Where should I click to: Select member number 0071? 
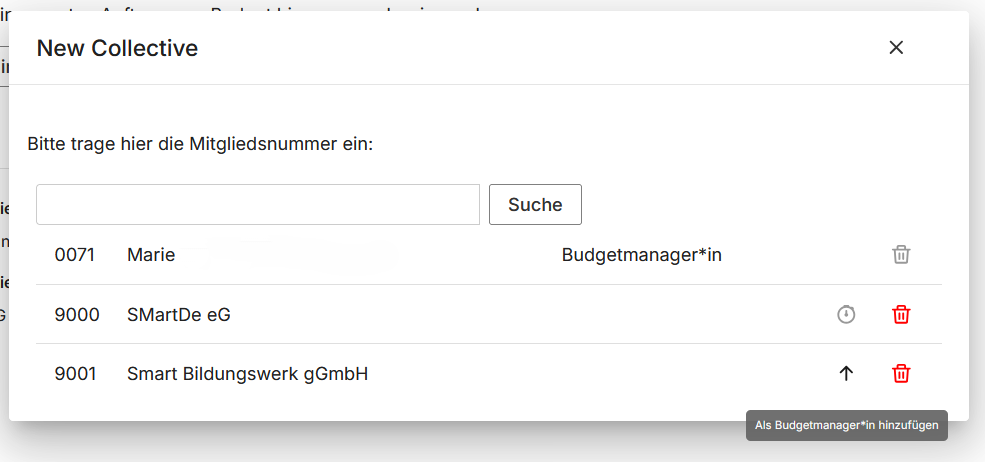click(75, 255)
